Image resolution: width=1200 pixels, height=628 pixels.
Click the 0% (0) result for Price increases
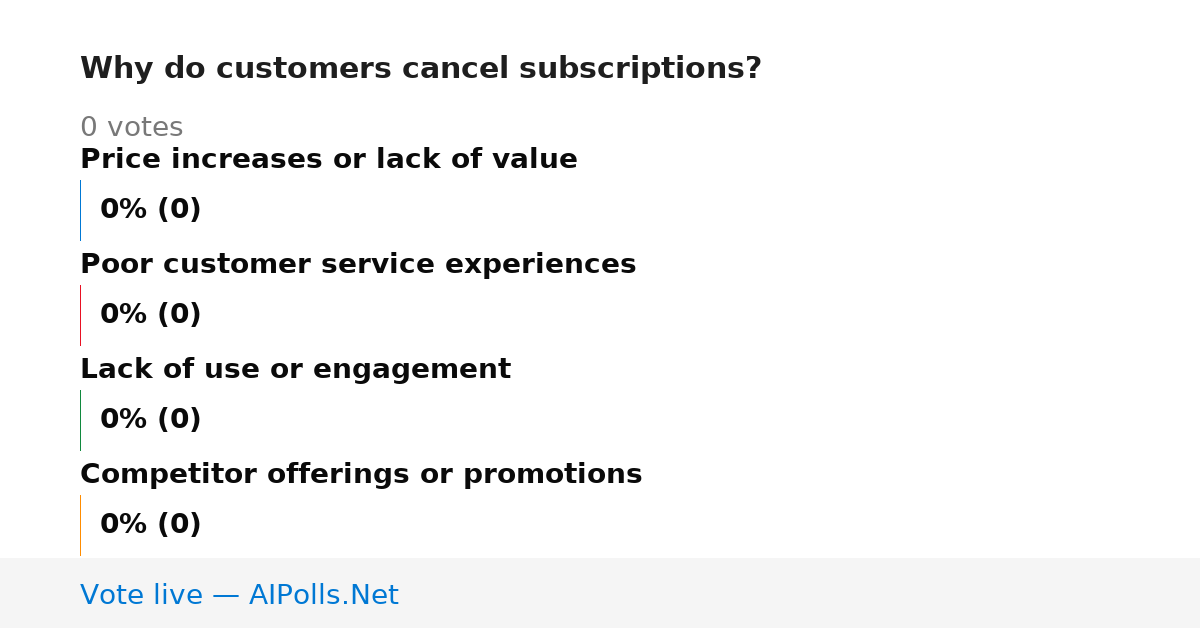pos(150,210)
